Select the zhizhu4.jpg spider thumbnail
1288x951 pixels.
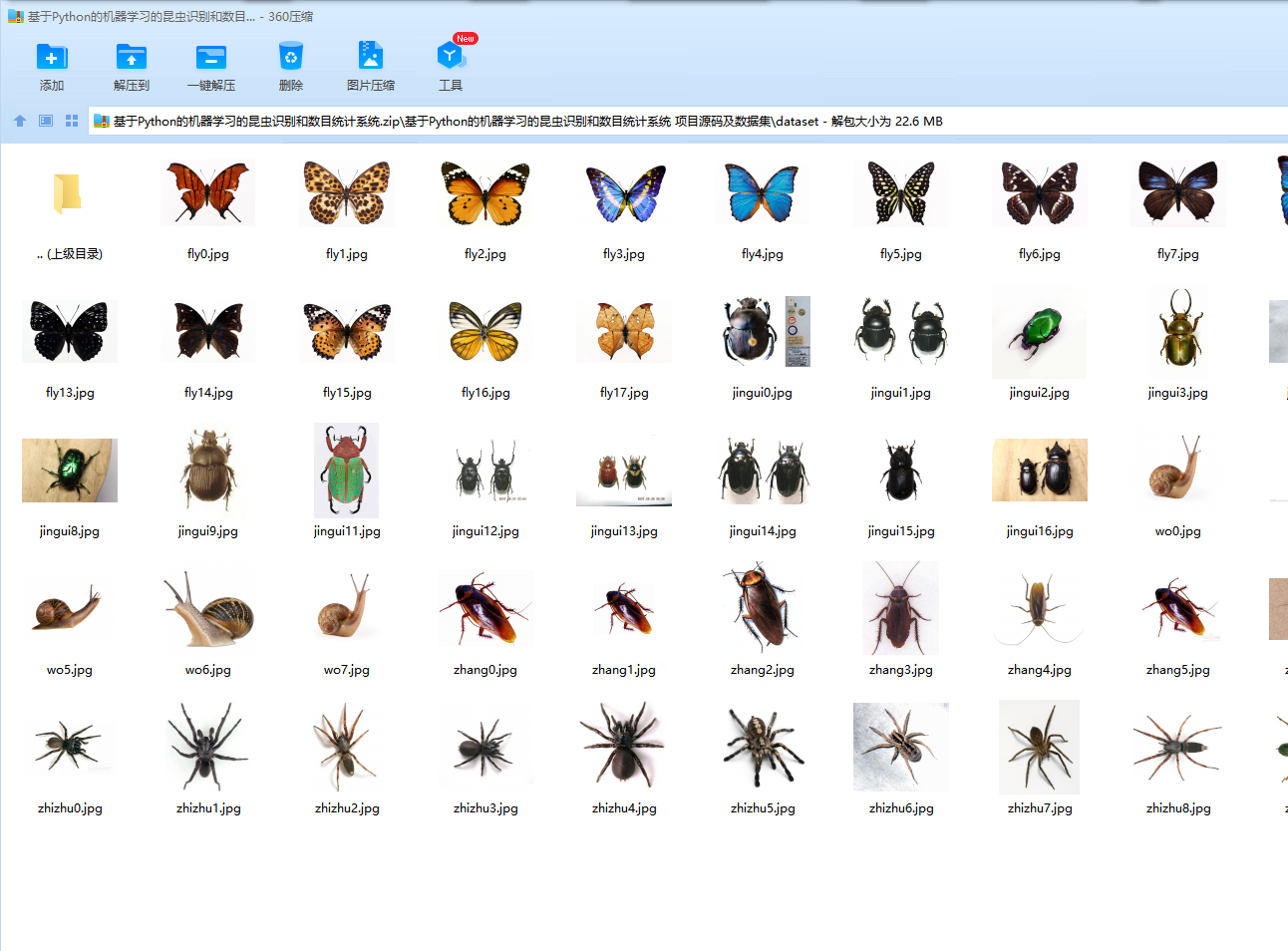[624, 746]
